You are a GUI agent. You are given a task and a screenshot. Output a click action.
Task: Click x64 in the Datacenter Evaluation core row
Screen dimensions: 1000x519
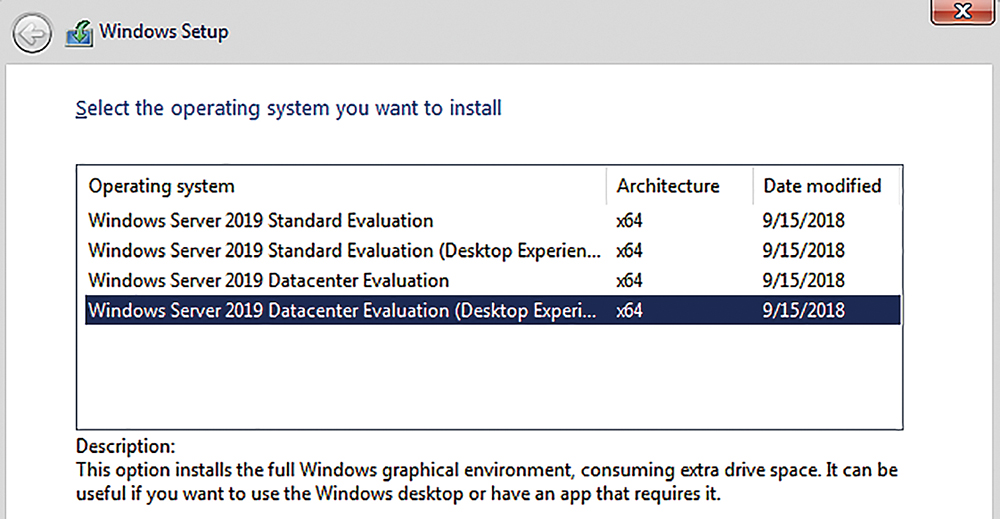coord(629,281)
